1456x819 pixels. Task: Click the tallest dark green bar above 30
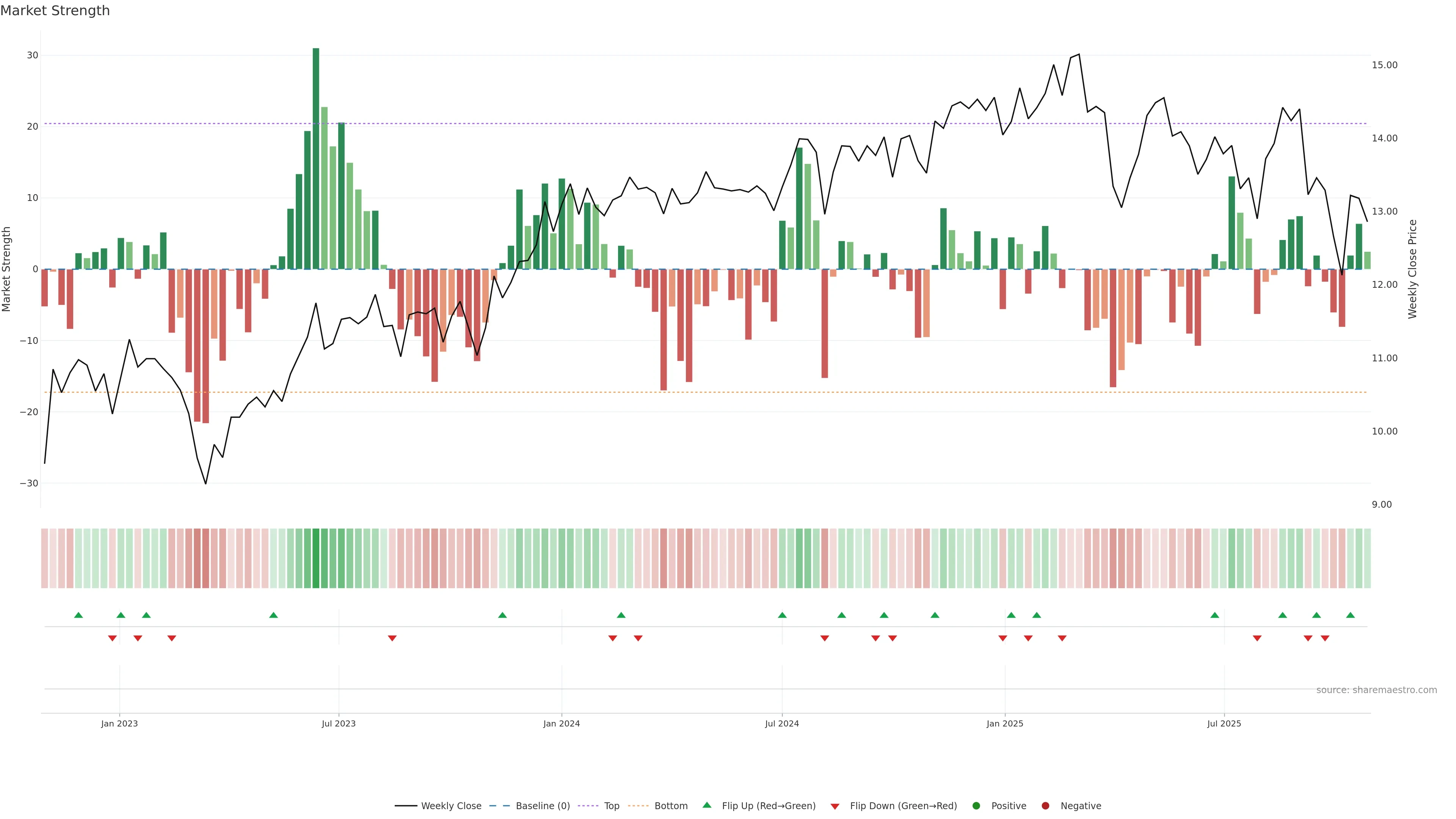pos(316,158)
